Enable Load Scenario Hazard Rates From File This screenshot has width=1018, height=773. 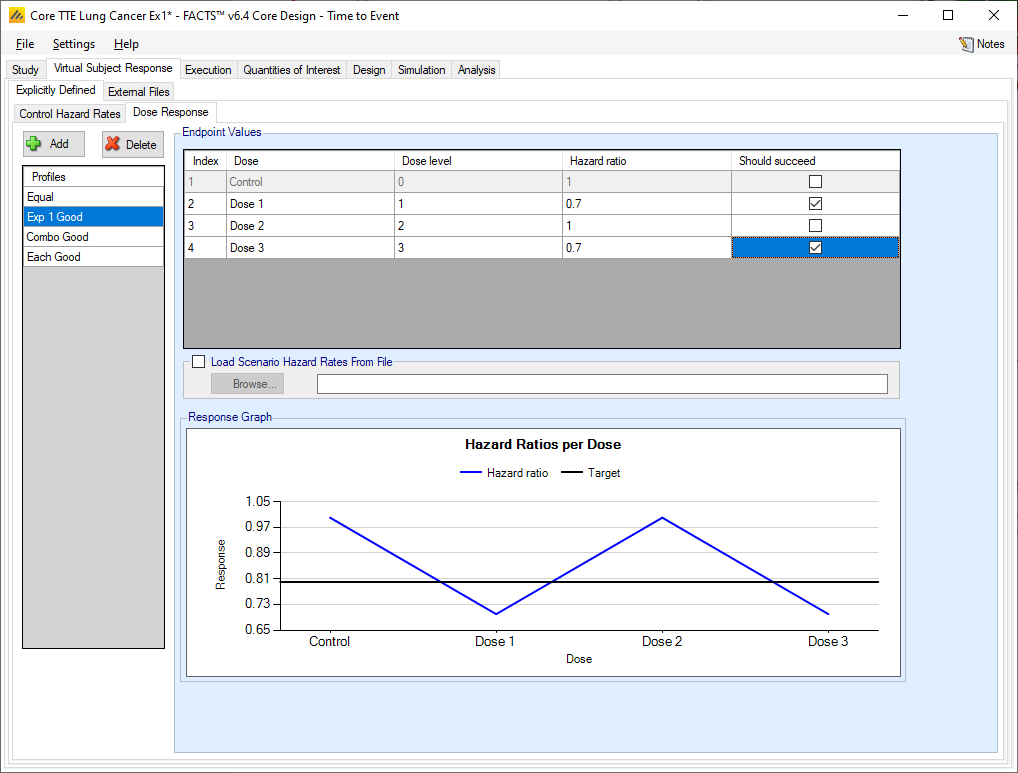(199, 362)
